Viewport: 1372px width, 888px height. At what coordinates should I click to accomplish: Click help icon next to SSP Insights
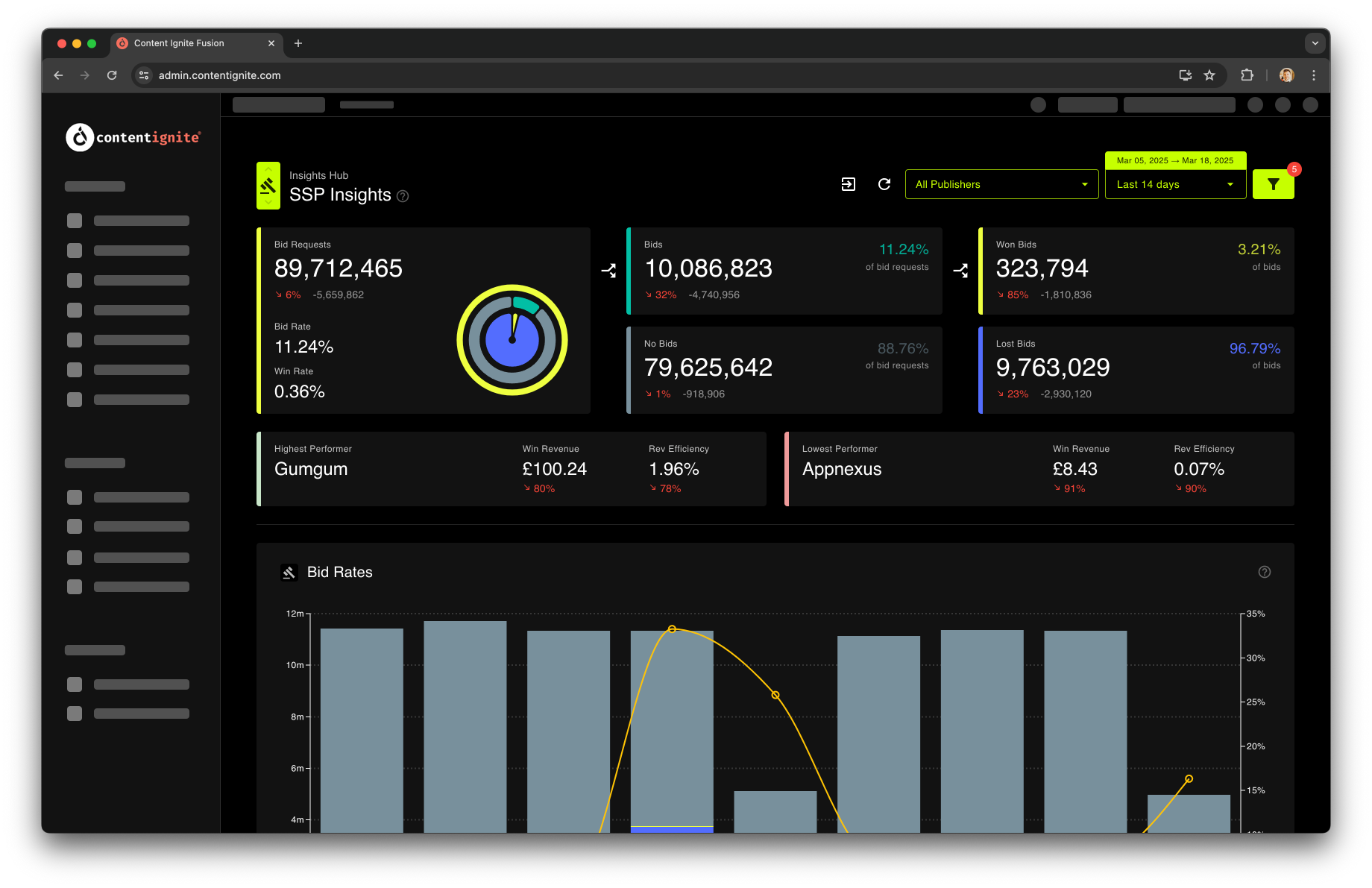pyautogui.click(x=403, y=196)
